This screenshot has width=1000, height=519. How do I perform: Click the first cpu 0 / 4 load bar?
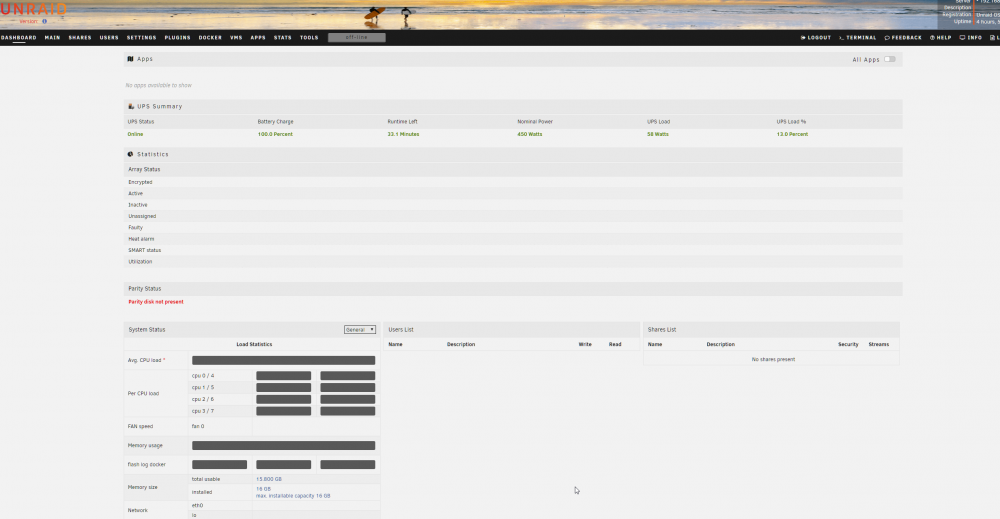(x=283, y=376)
